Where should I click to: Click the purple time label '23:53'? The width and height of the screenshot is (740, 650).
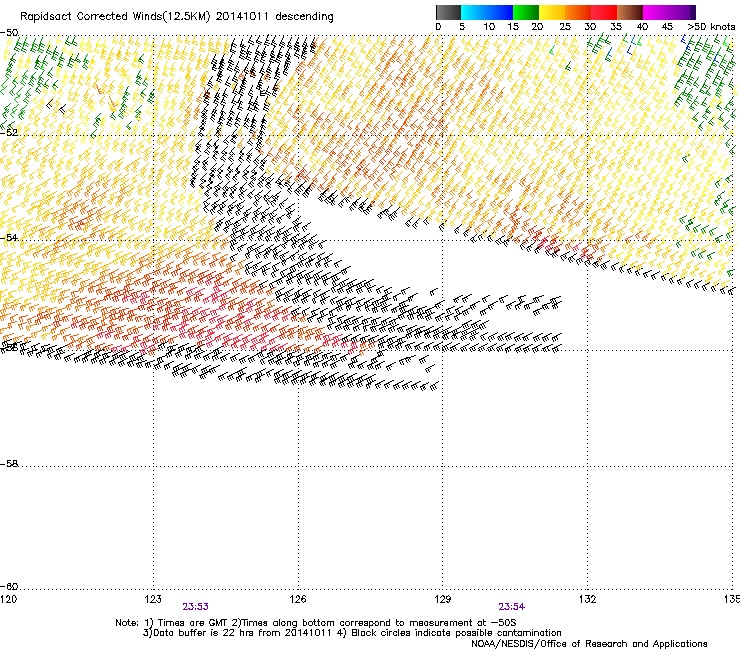(195, 607)
